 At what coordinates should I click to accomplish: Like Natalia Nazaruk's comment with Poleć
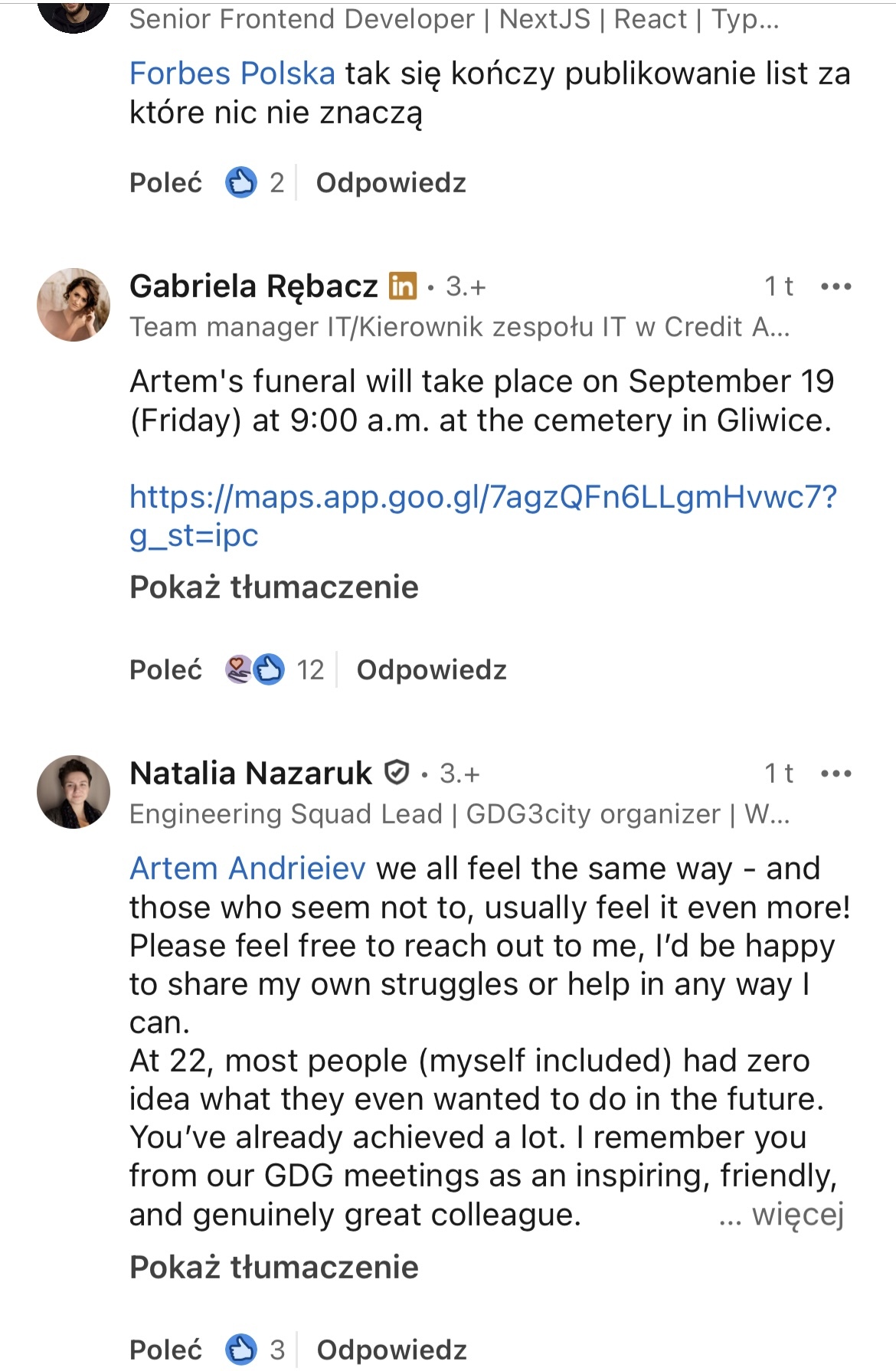(x=166, y=1350)
